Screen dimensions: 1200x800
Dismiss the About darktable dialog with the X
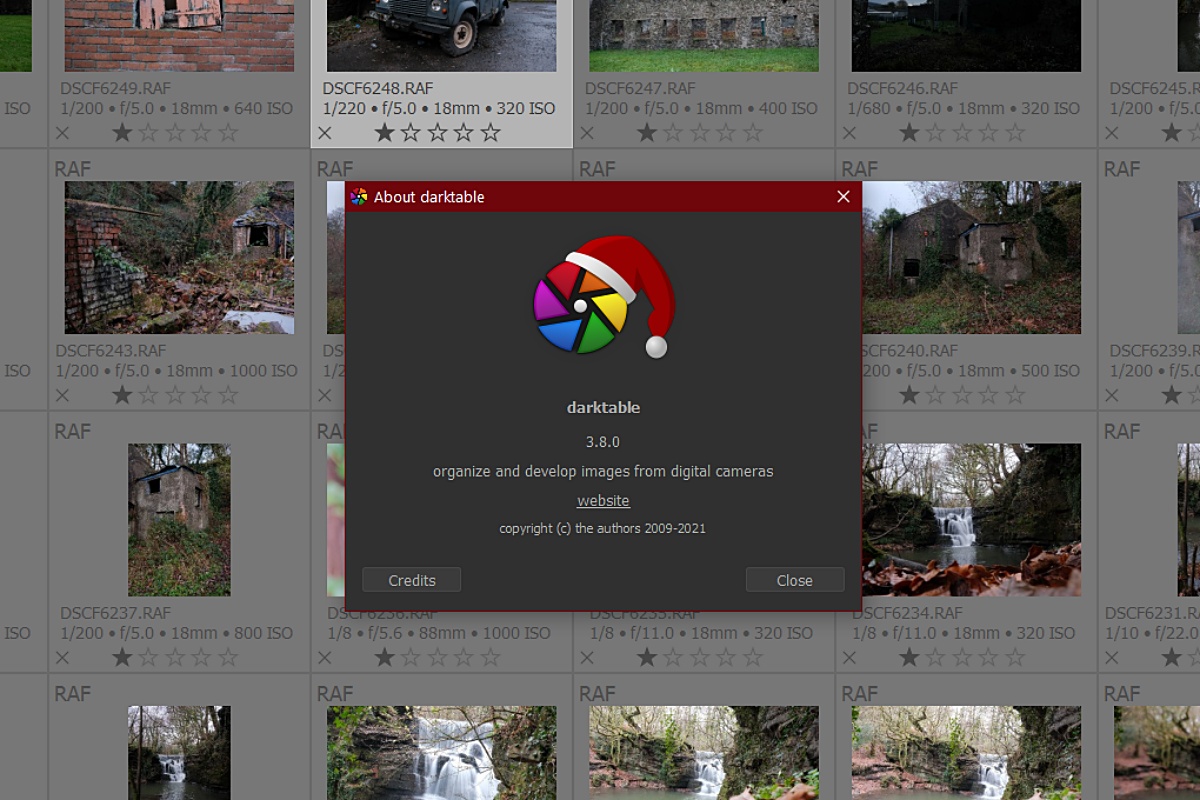click(843, 197)
